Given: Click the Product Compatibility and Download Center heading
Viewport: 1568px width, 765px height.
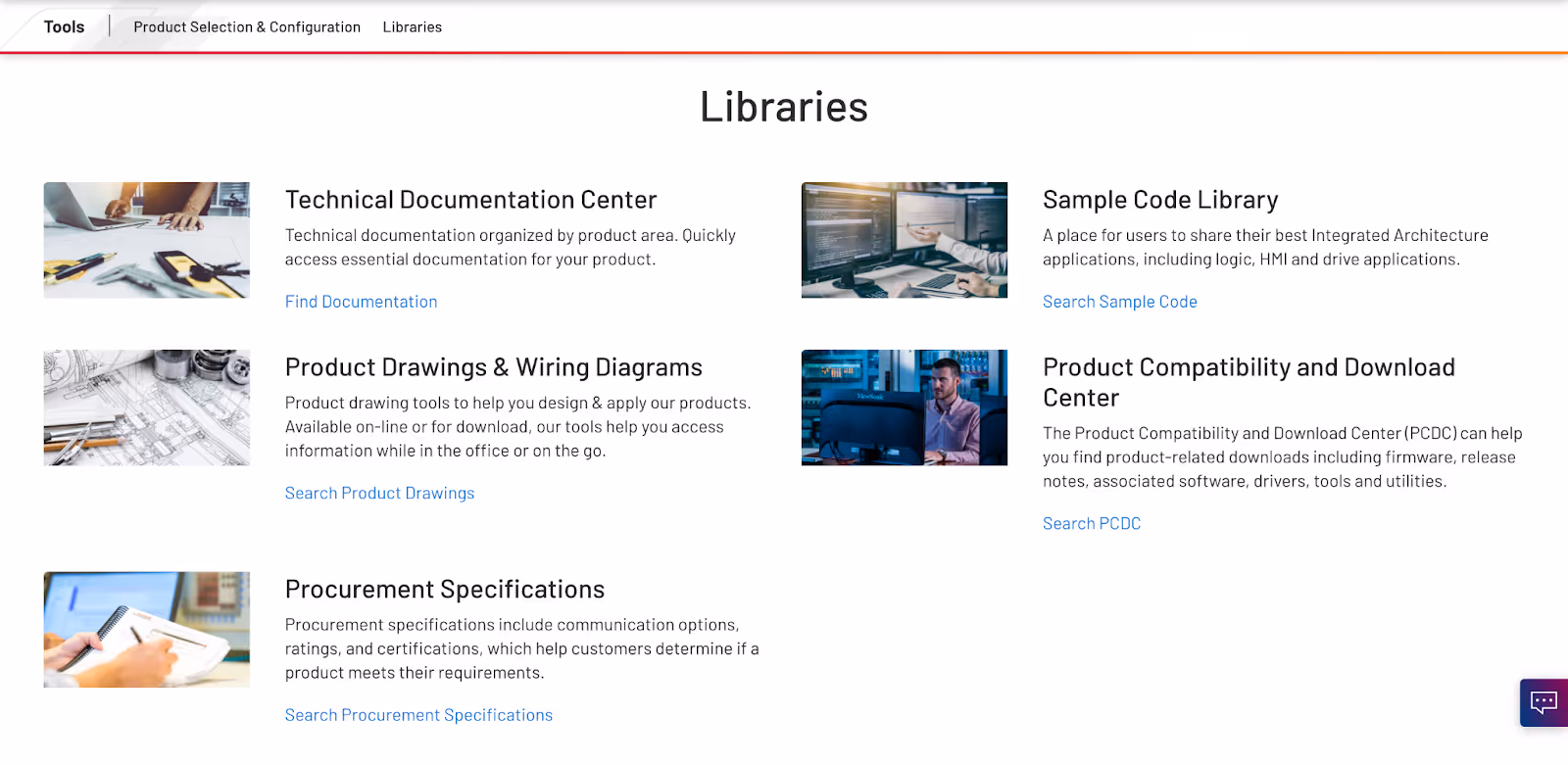Looking at the screenshot, I should (1249, 382).
